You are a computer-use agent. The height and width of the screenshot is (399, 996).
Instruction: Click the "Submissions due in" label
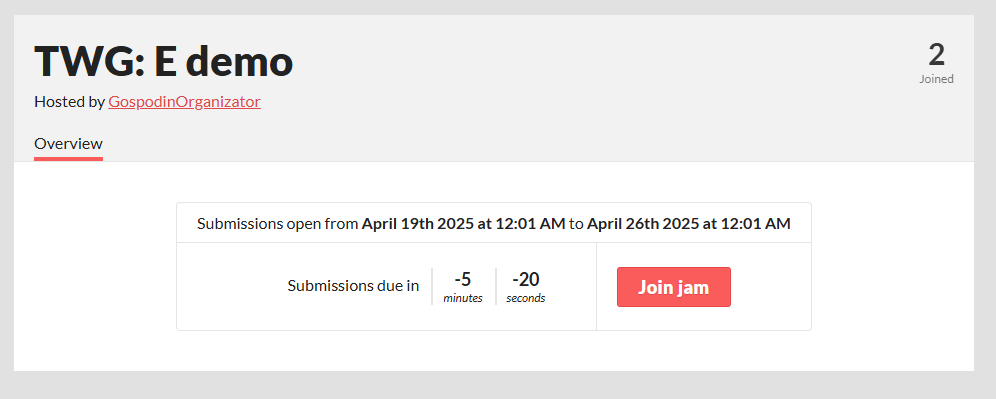pos(353,286)
